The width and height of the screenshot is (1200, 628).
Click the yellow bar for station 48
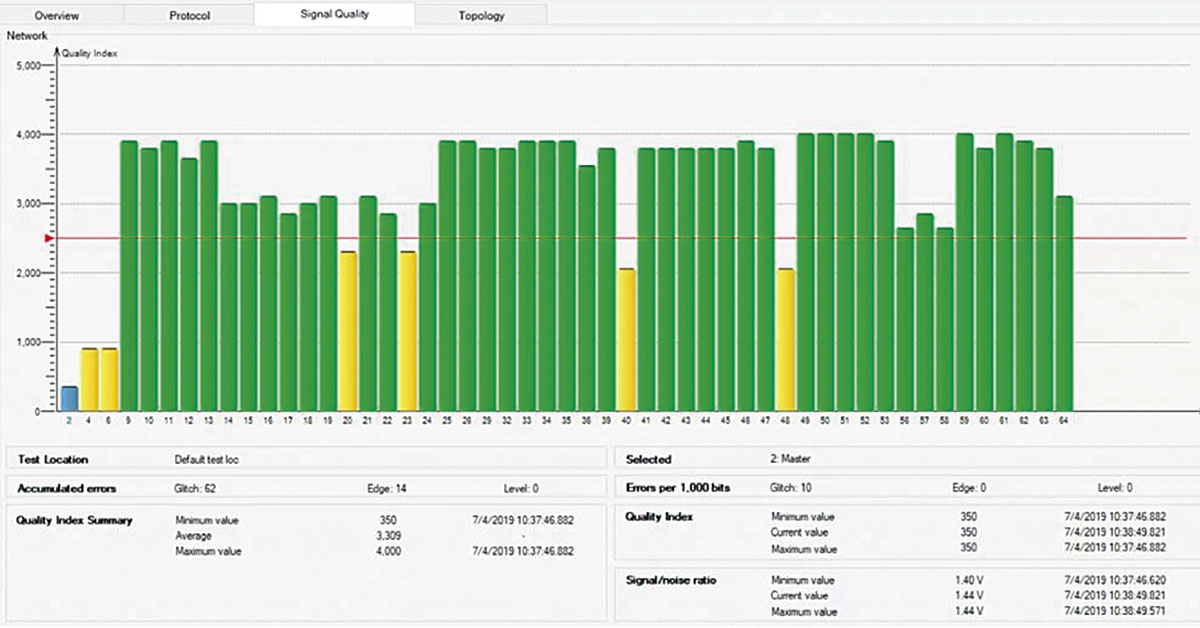785,340
